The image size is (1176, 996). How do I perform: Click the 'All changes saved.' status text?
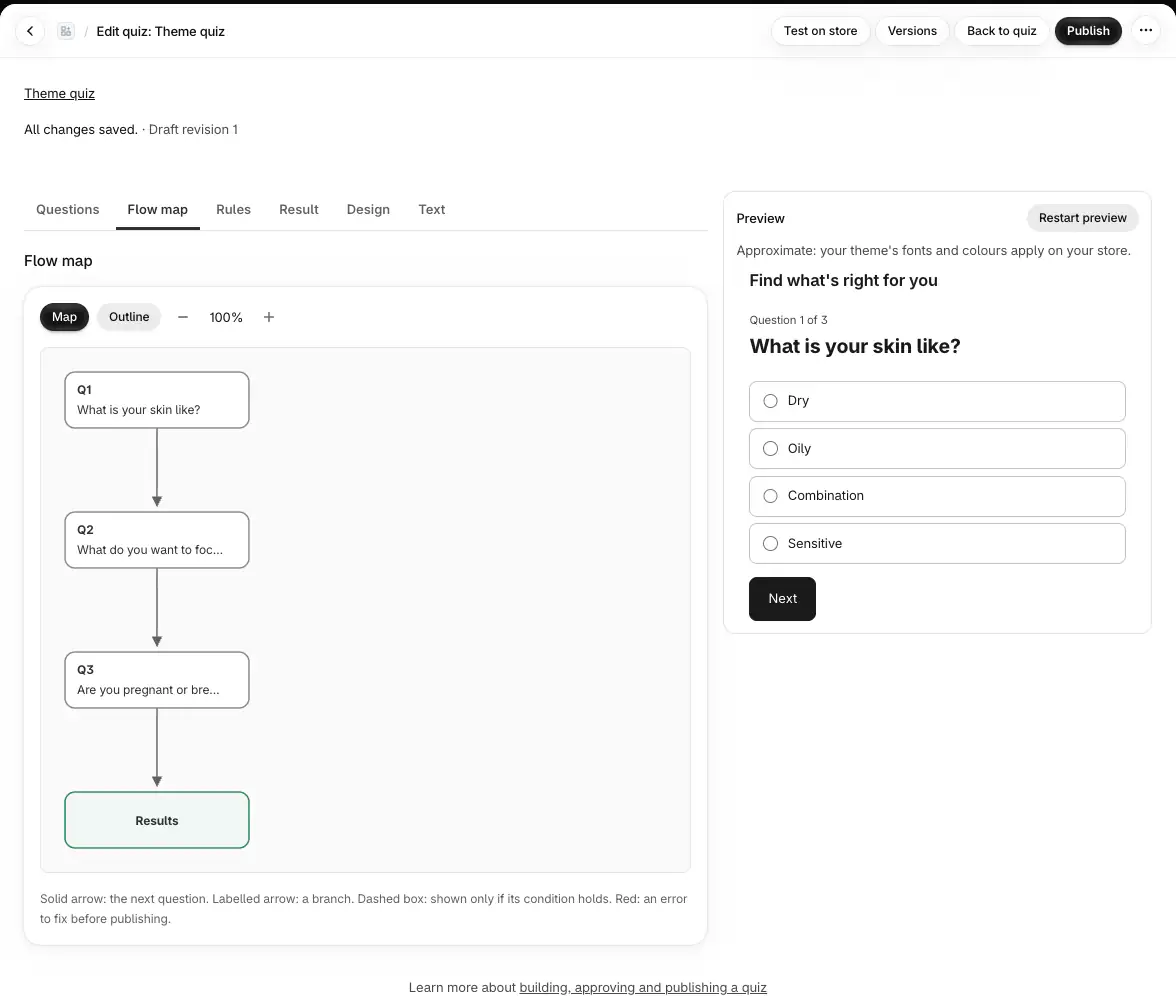click(x=81, y=130)
